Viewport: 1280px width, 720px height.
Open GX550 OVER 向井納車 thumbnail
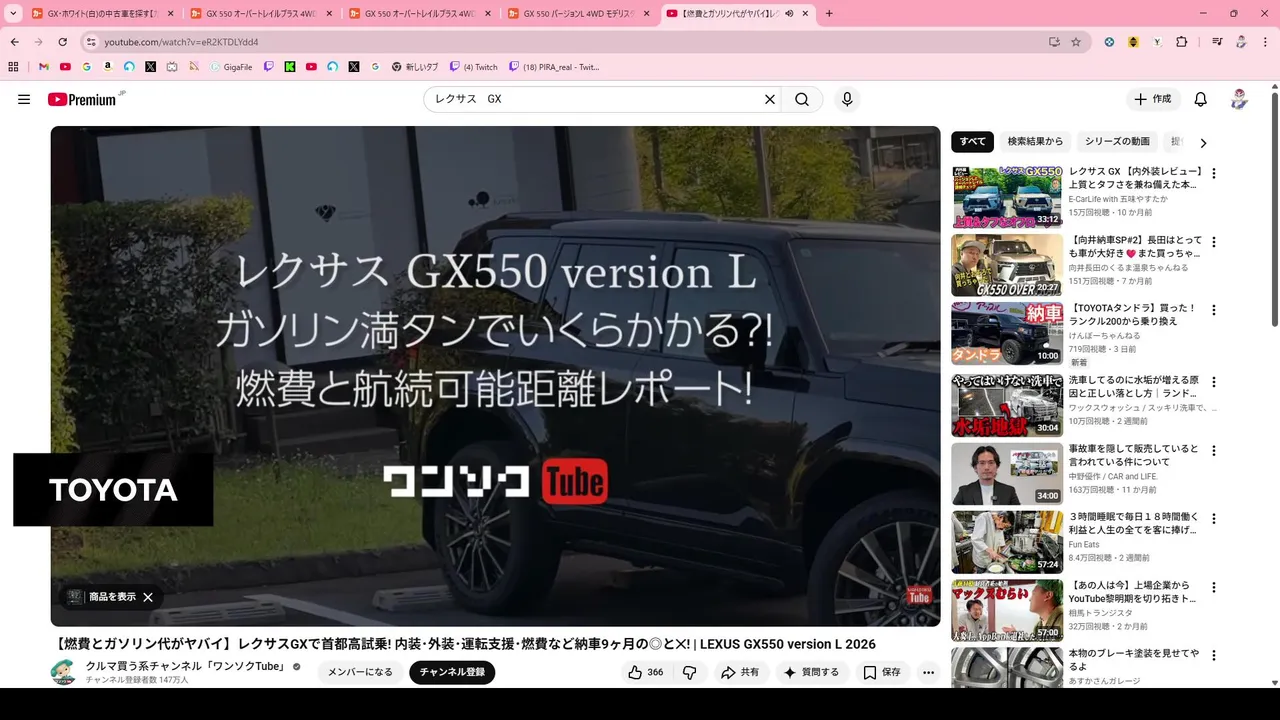pos(1007,266)
